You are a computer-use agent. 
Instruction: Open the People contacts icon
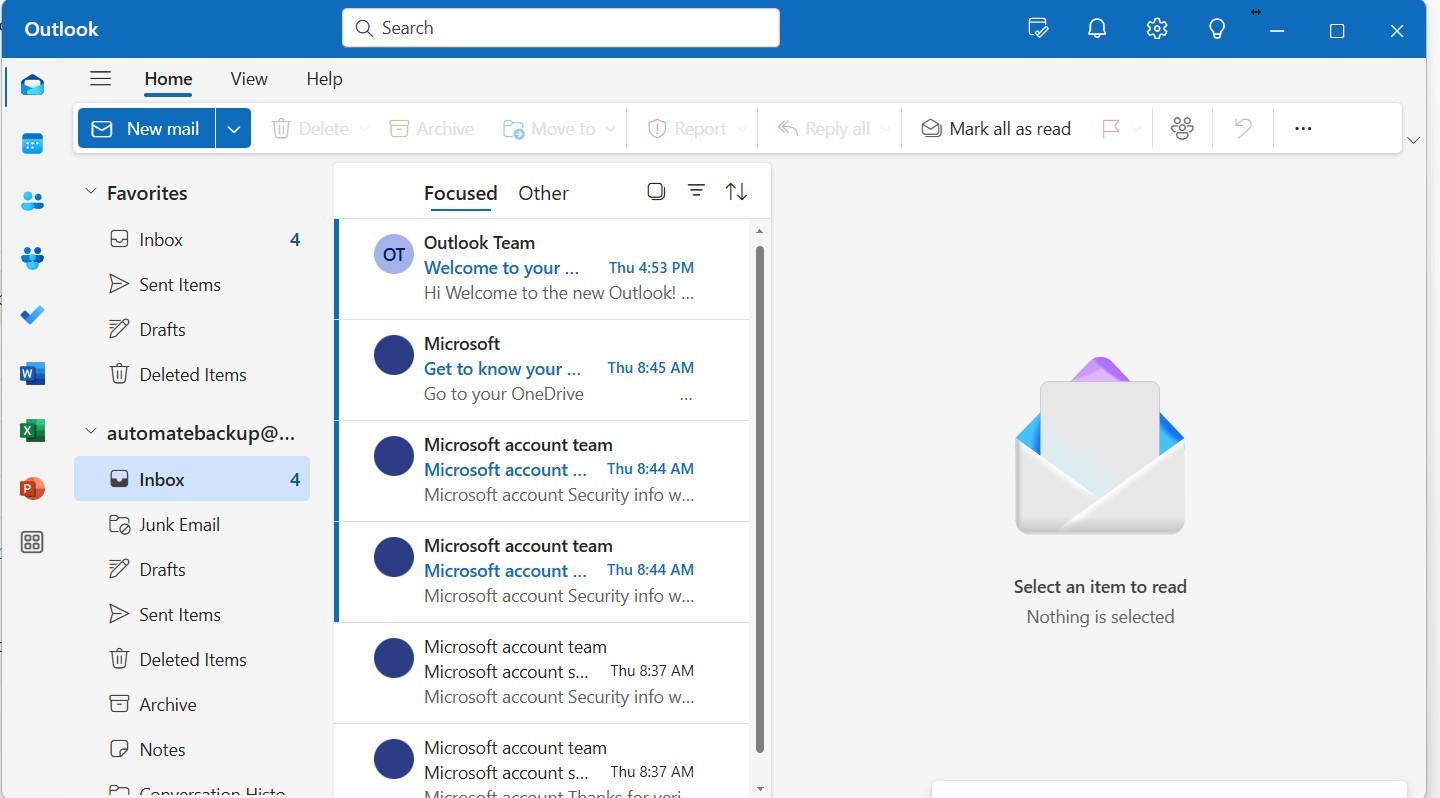(x=32, y=201)
